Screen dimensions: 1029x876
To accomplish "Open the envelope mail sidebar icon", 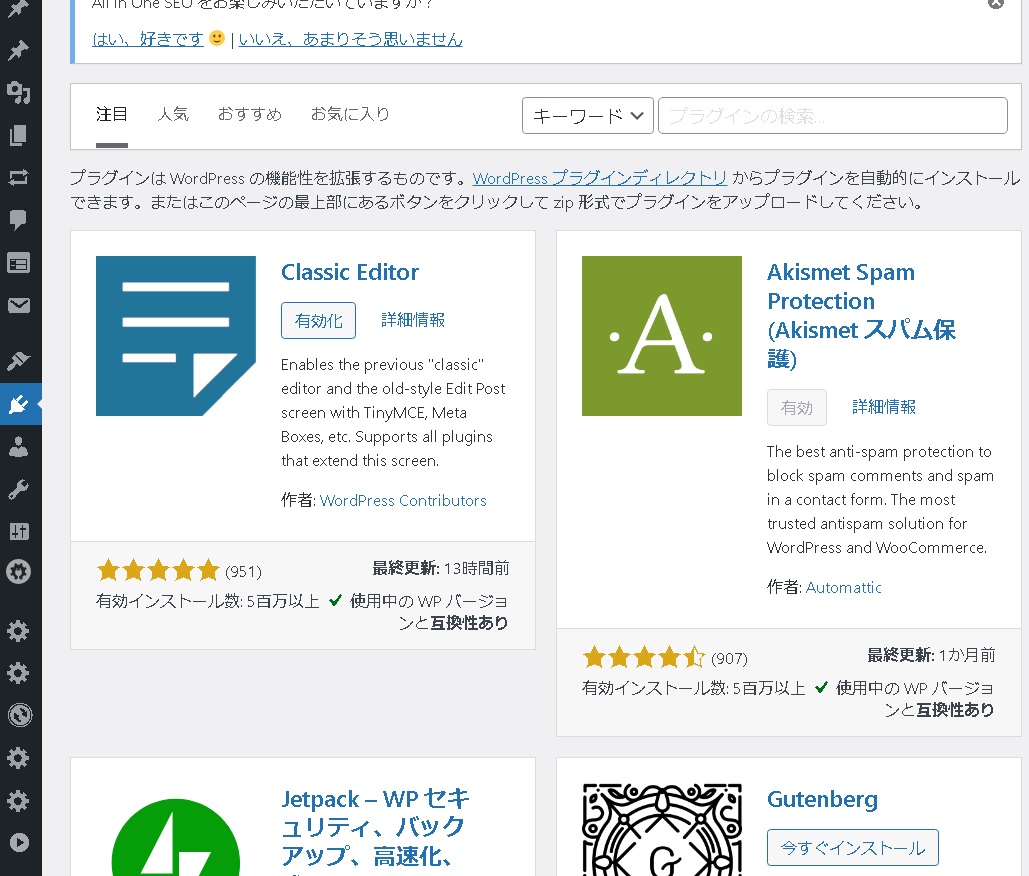I will coord(18,306).
